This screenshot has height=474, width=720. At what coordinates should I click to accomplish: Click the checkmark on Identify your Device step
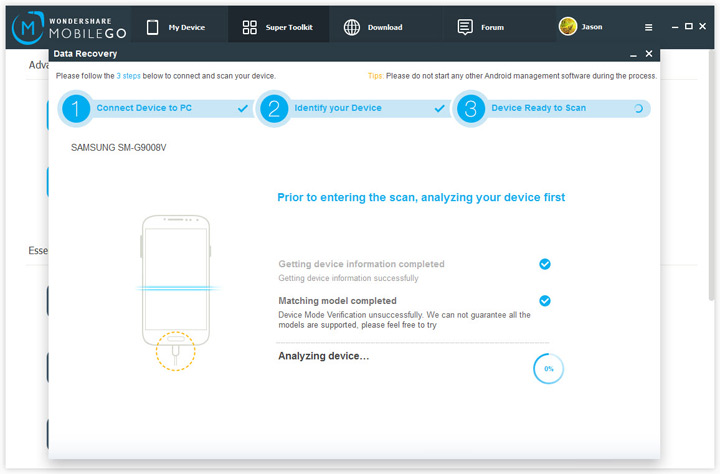[439, 108]
